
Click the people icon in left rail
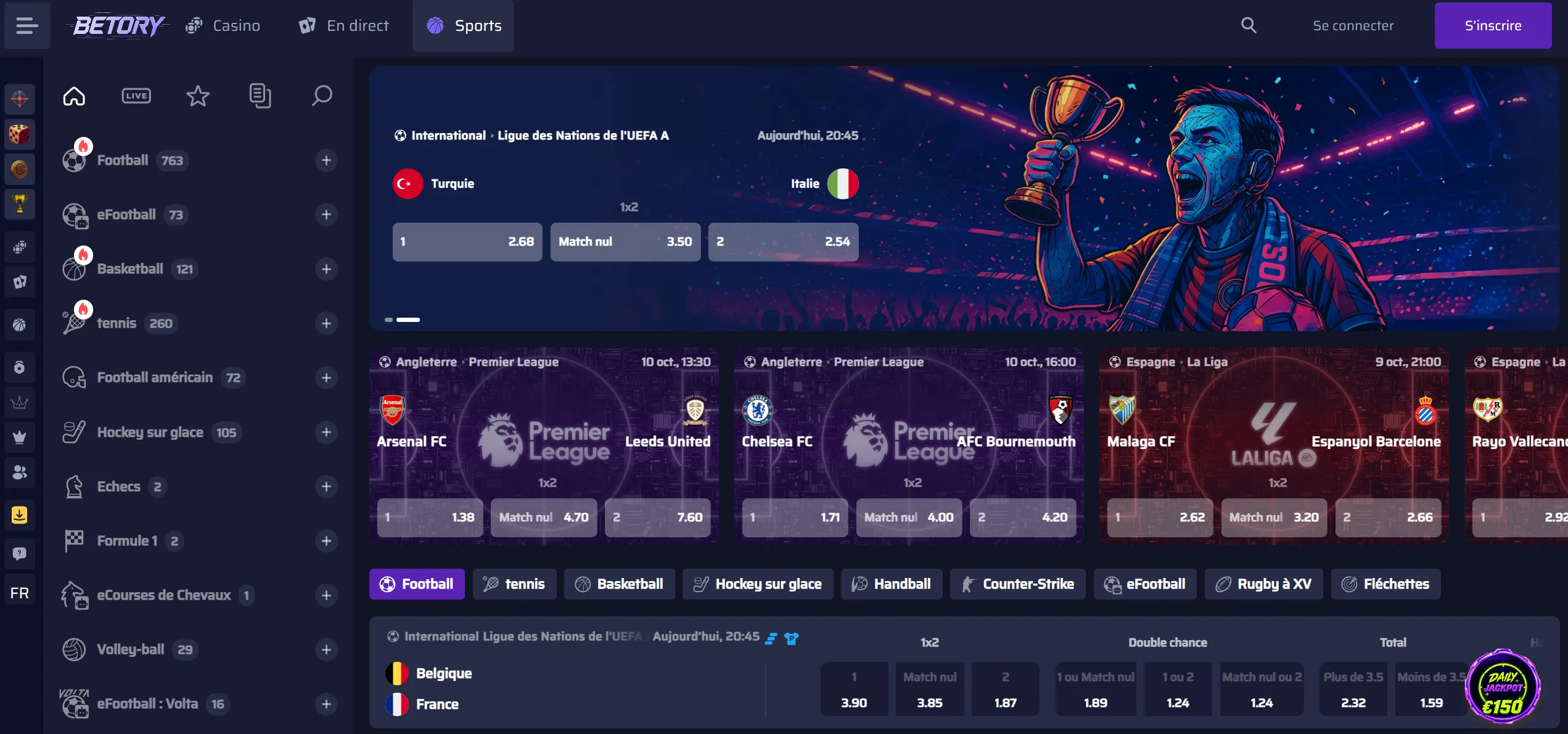(20, 472)
